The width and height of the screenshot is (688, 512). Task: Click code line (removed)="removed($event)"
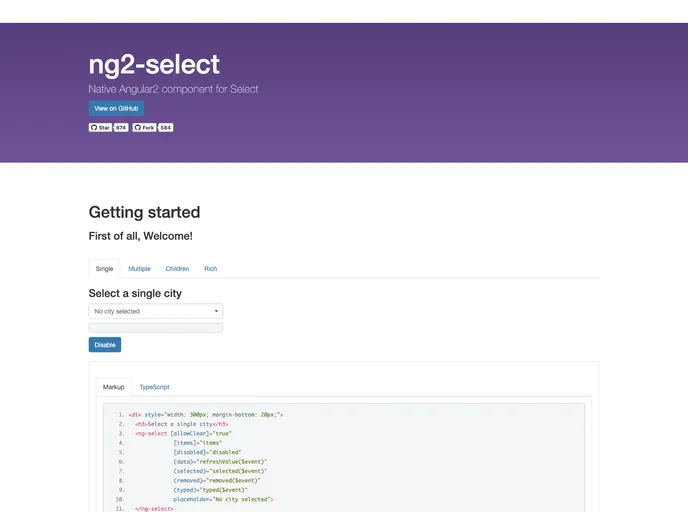217,480
